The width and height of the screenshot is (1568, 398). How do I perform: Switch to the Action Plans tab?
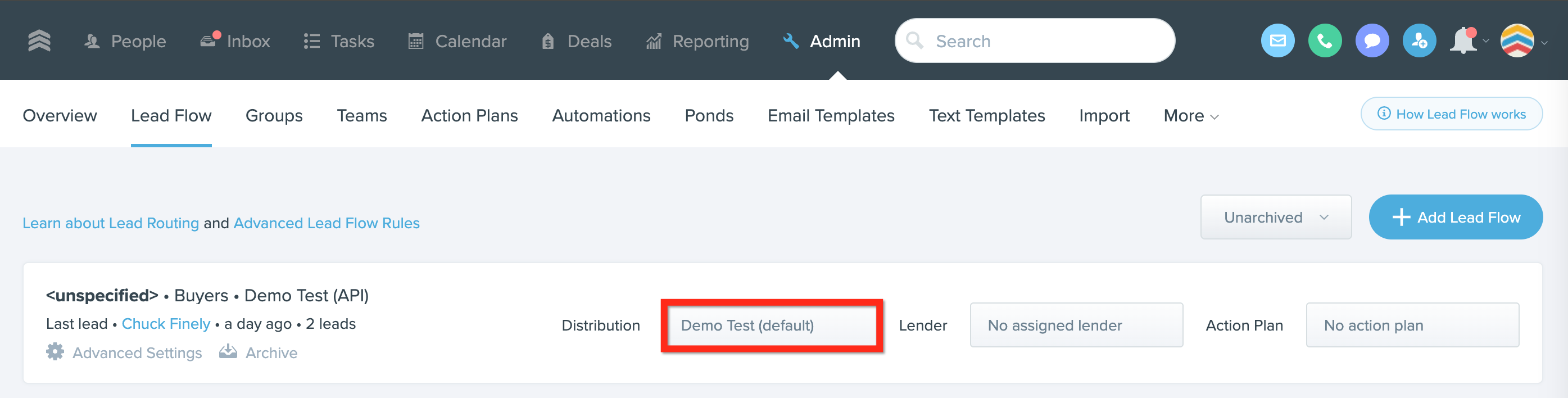click(x=469, y=116)
